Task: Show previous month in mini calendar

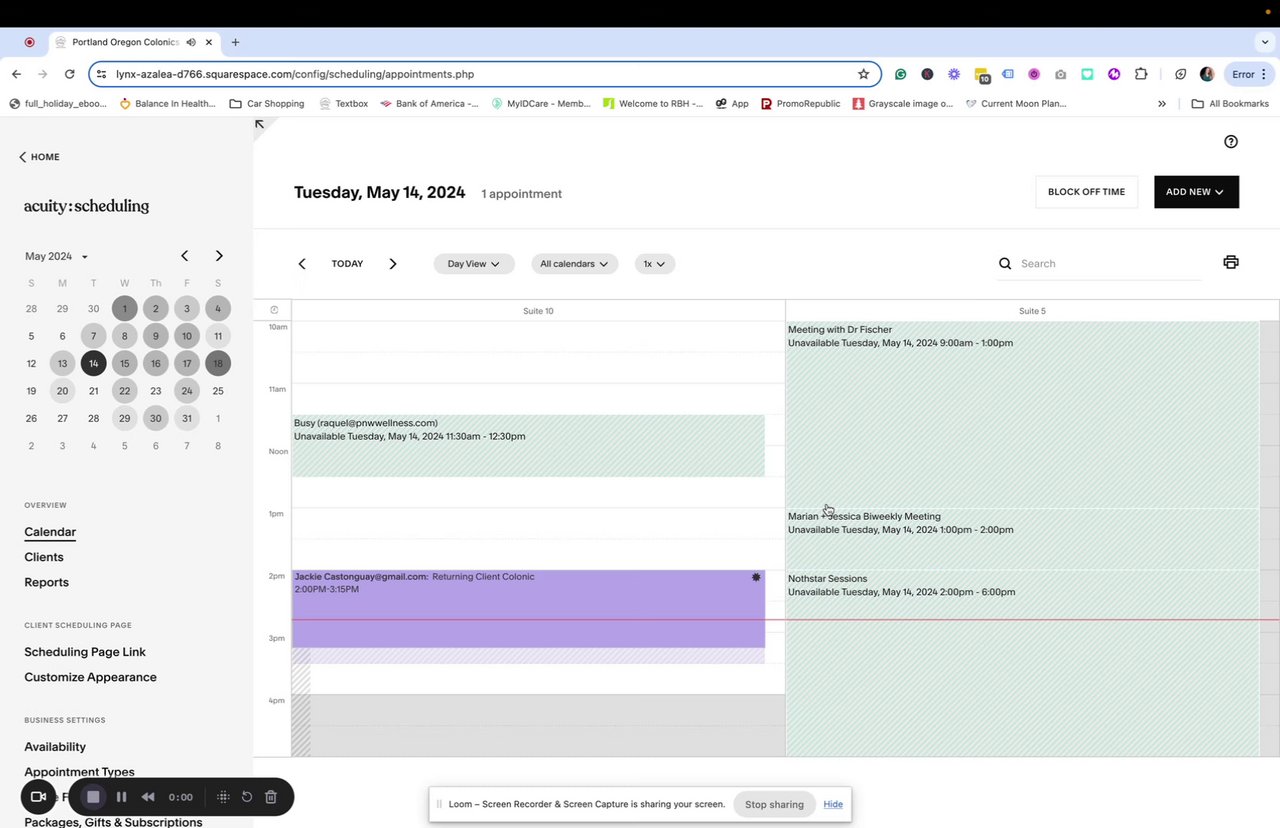Action: [184, 256]
